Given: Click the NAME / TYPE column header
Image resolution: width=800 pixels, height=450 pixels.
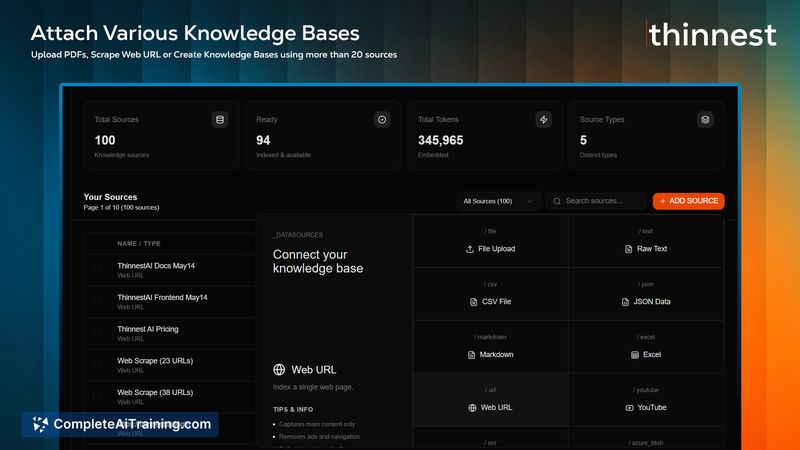Looking at the screenshot, I should click(139, 244).
